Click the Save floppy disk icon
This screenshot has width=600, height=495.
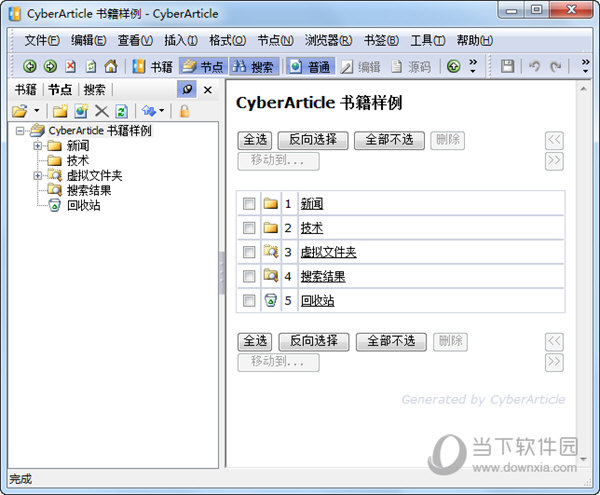coord(507,67)
